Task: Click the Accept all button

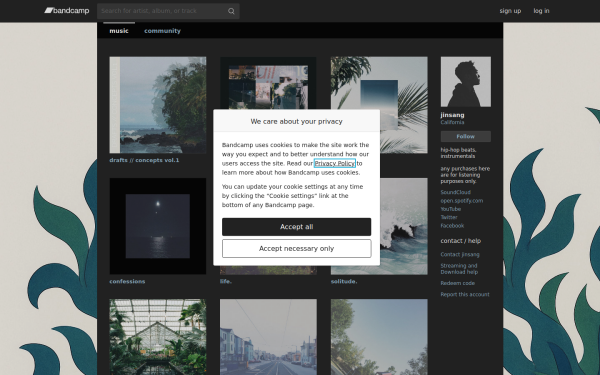Action: (297, 227)
